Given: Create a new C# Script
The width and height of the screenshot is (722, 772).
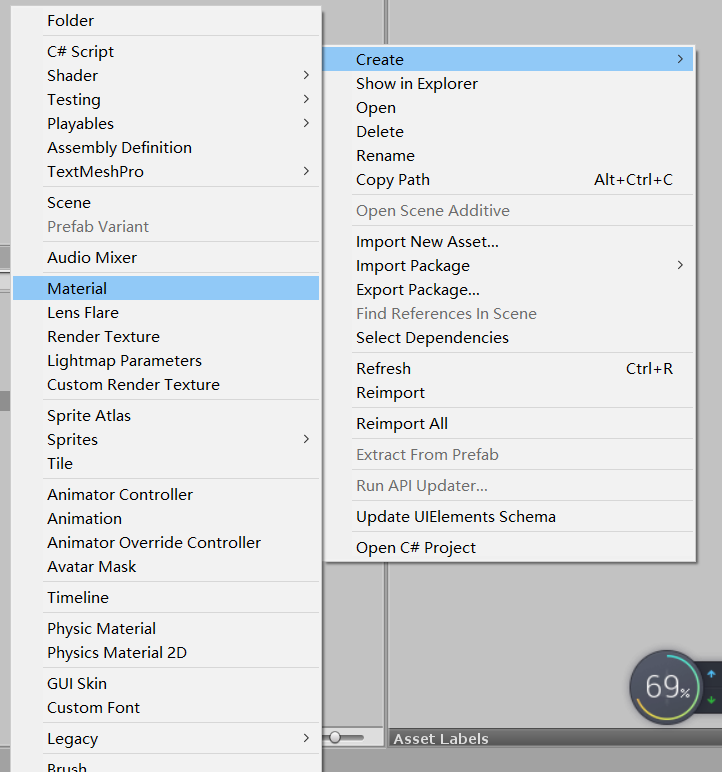Looking at the screenshot, I should coord(166,52).
